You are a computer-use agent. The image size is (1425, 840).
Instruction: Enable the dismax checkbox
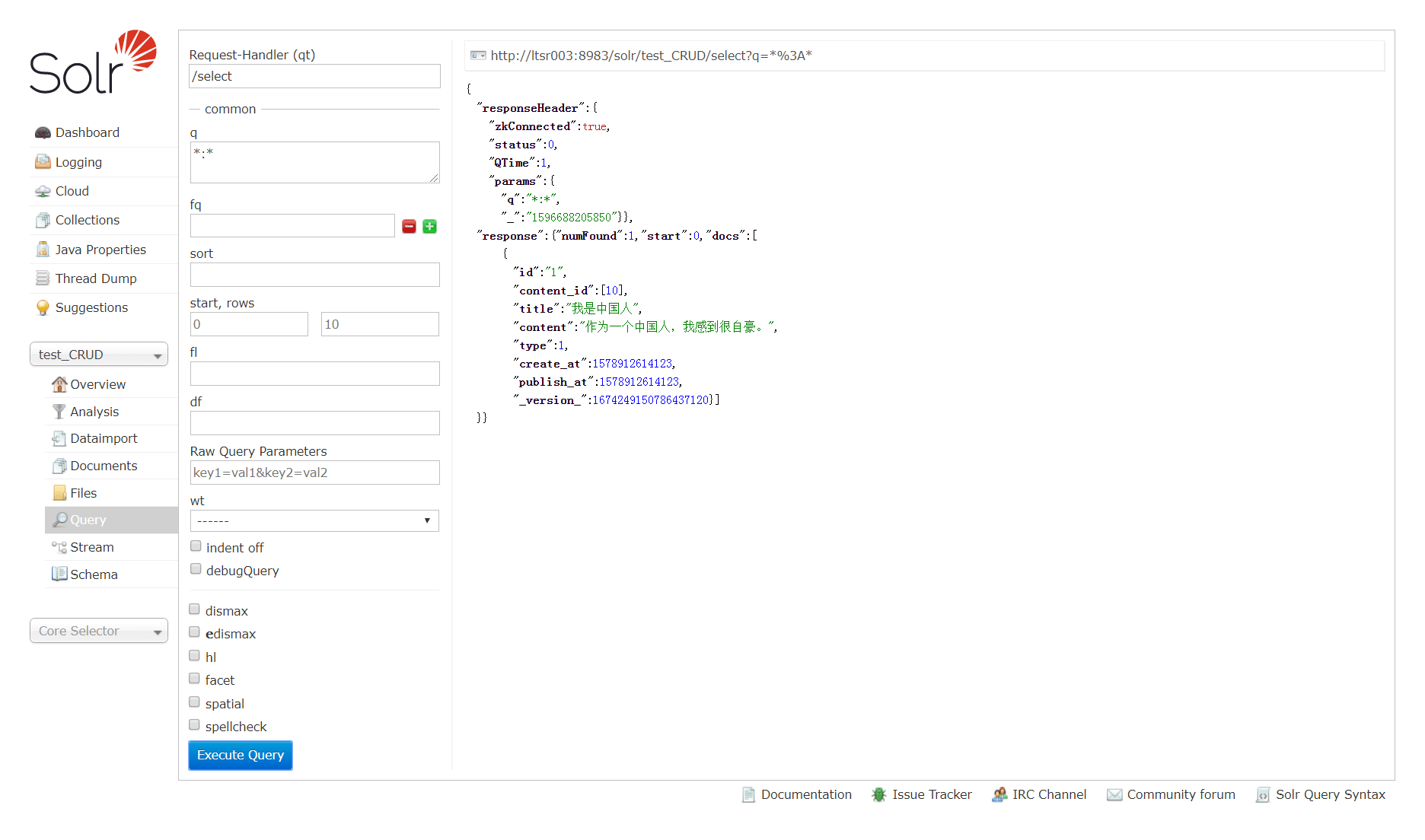[x=195, y=609]
